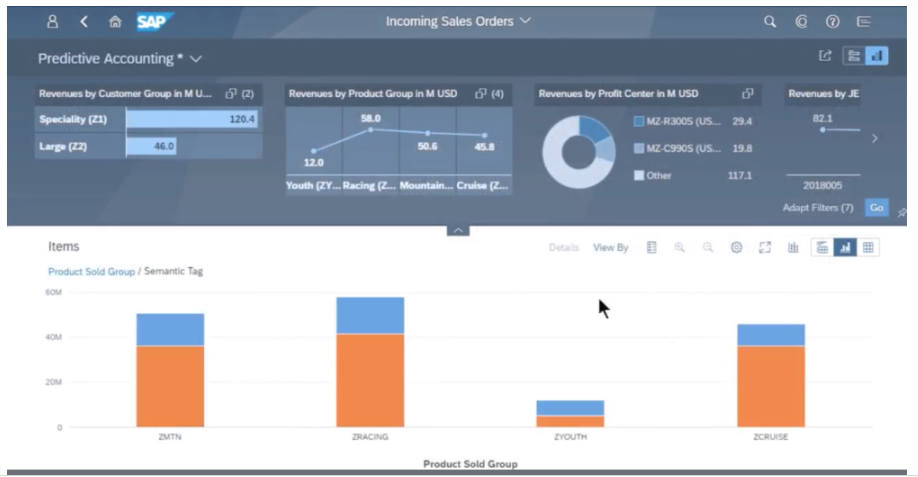The image size is (918, 477).
Task: Select the Speciality (Z1) bar
Action: tap(191, 119)
